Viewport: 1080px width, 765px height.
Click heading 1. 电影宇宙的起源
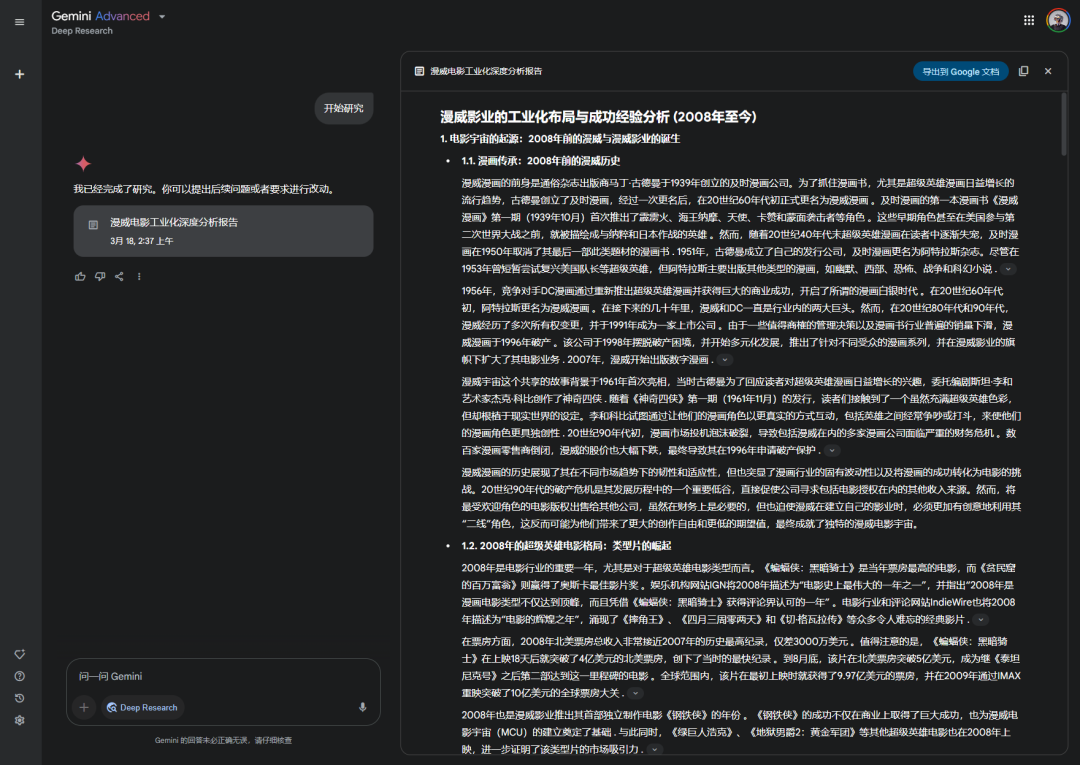click(x=560, y=139)
